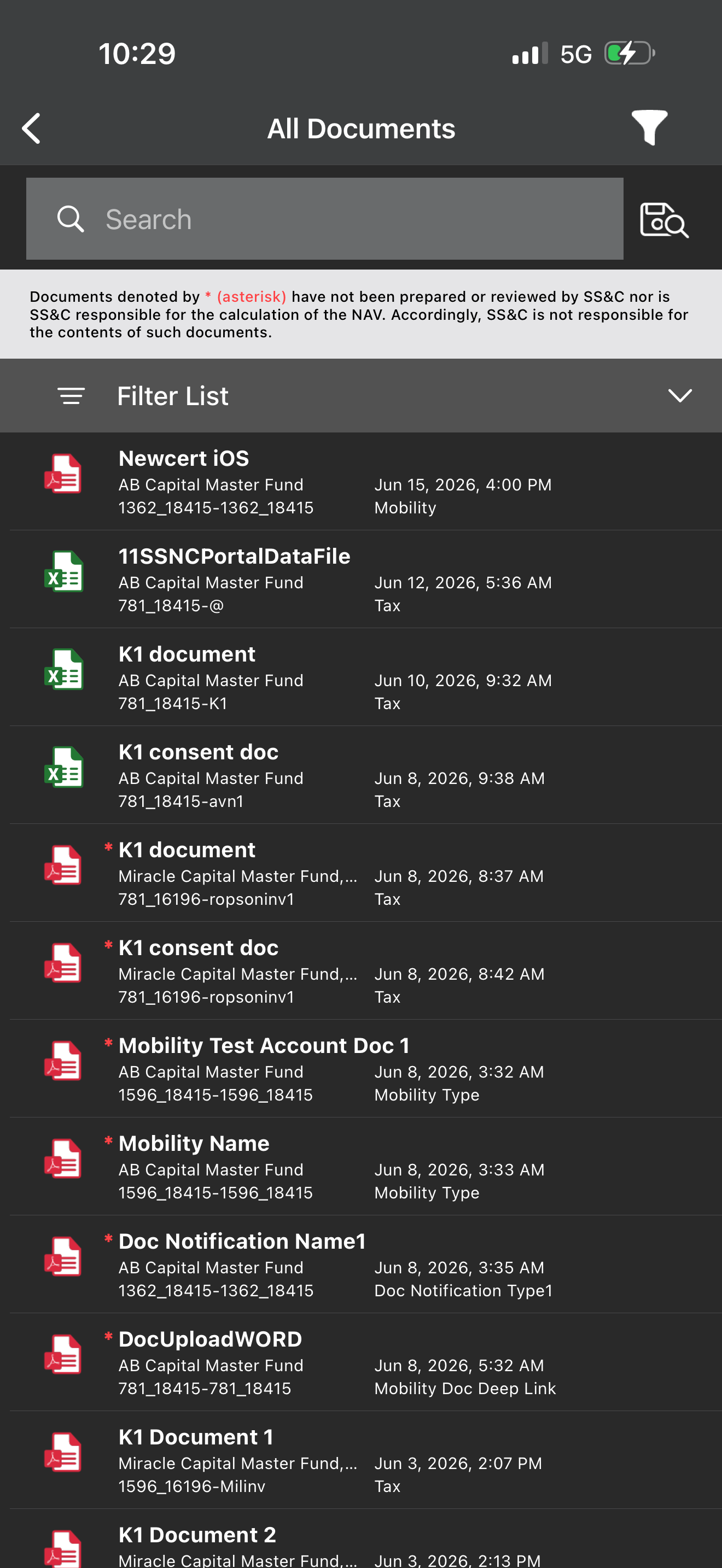Tap the K1 consent doc Excel icon
Screen dimensions: 722x1568
pos(63,767)
